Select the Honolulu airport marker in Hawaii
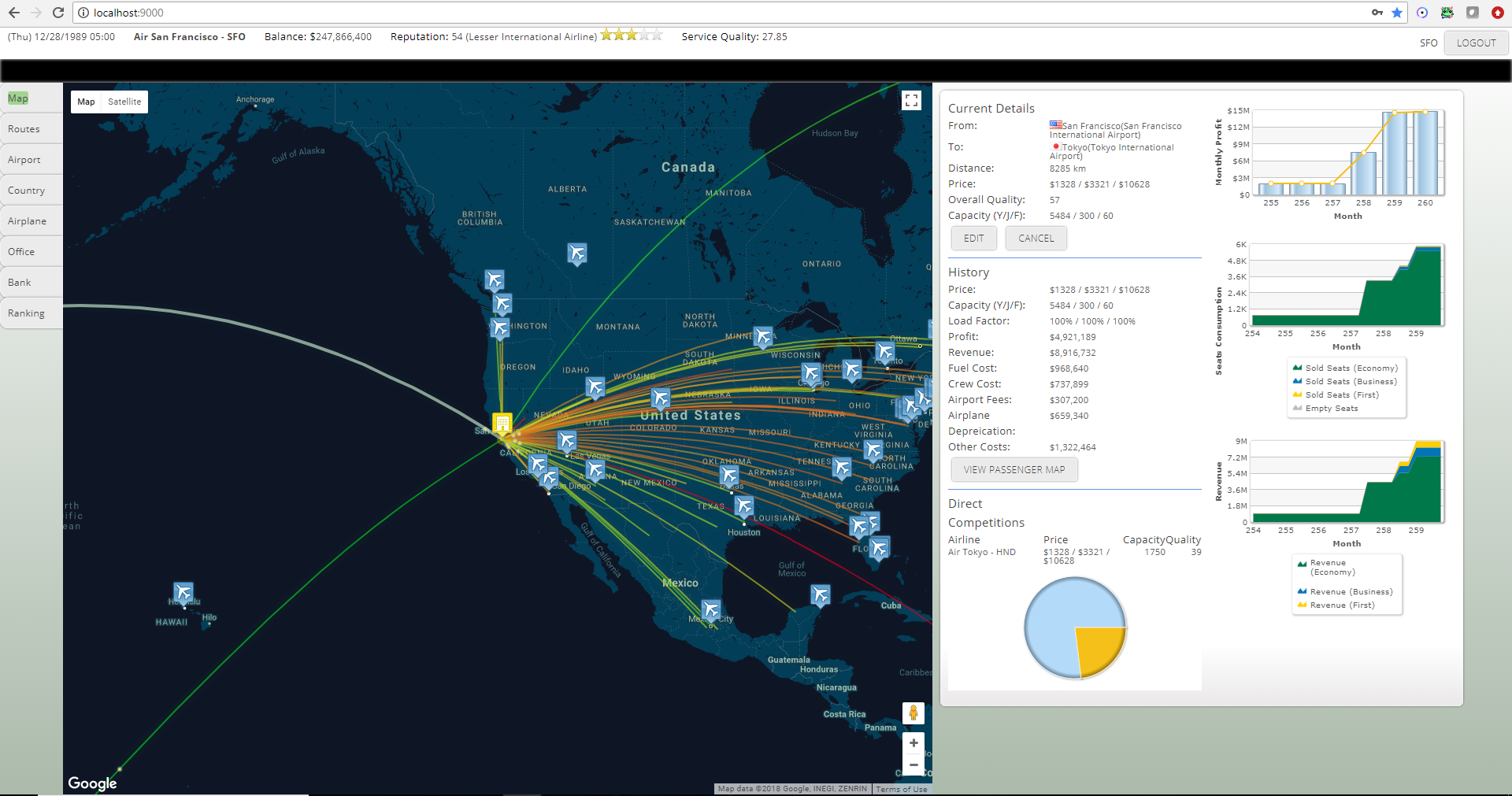This screenshot has height=796, width=1512. click(x=183, y=594)
